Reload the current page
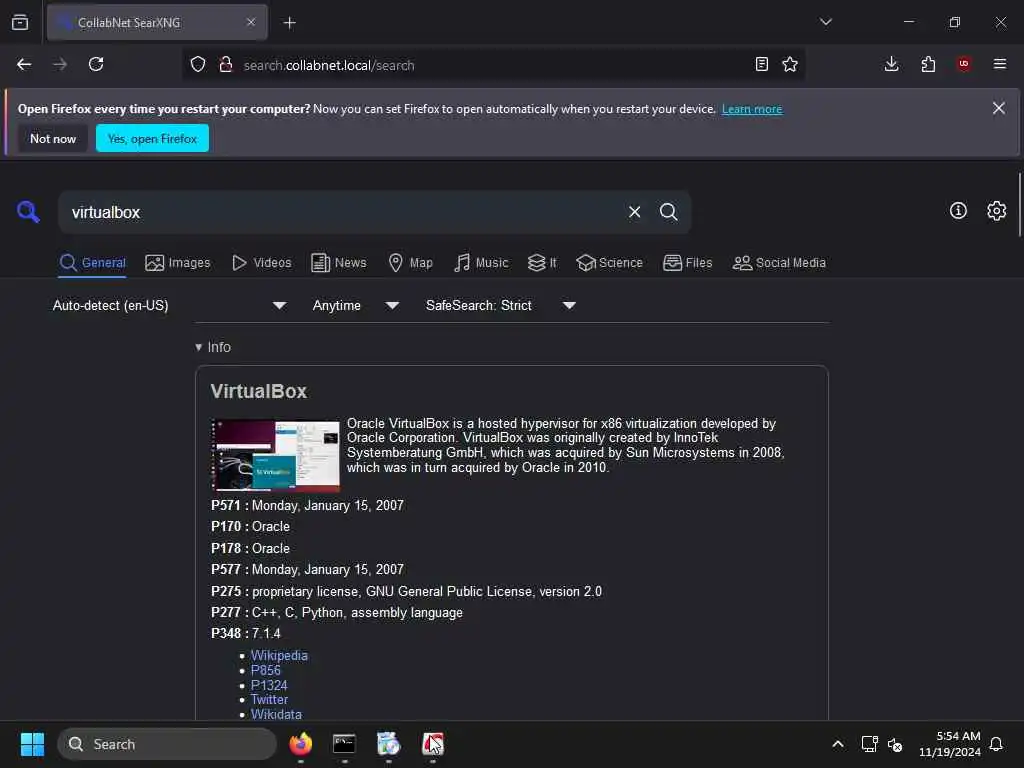 pos(96,64)
